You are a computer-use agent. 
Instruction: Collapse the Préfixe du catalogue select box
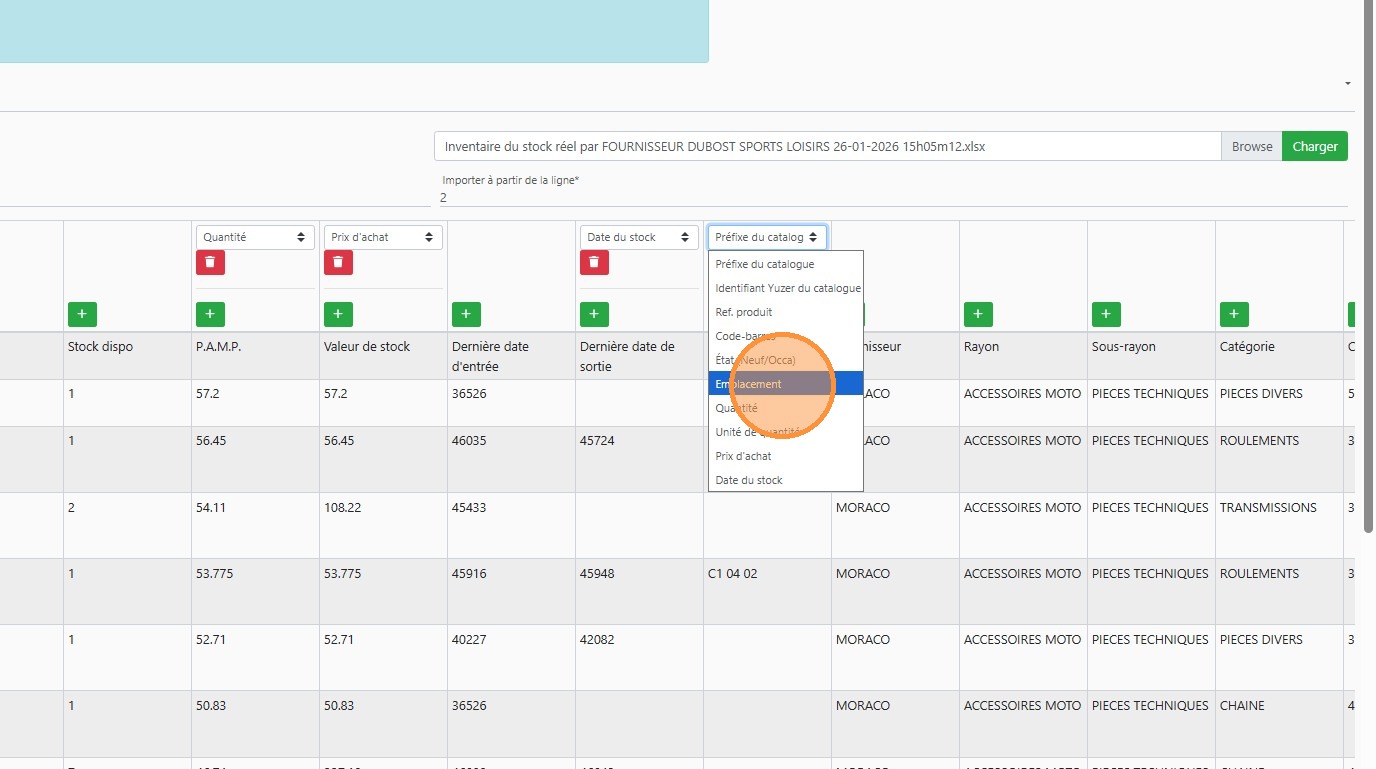[x=767, y=237]
